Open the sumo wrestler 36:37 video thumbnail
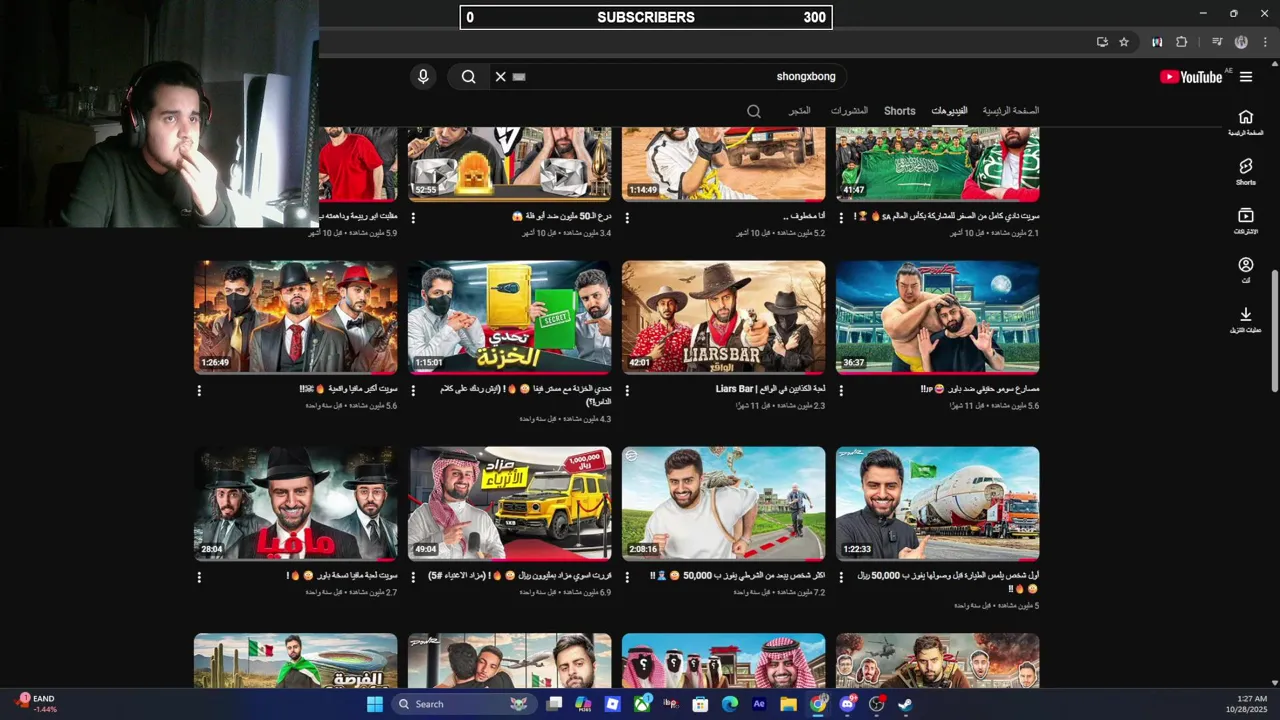Image resolution: width=1280 pixels, height=720 pixels. pyautogui.click(x=938, y=317)
